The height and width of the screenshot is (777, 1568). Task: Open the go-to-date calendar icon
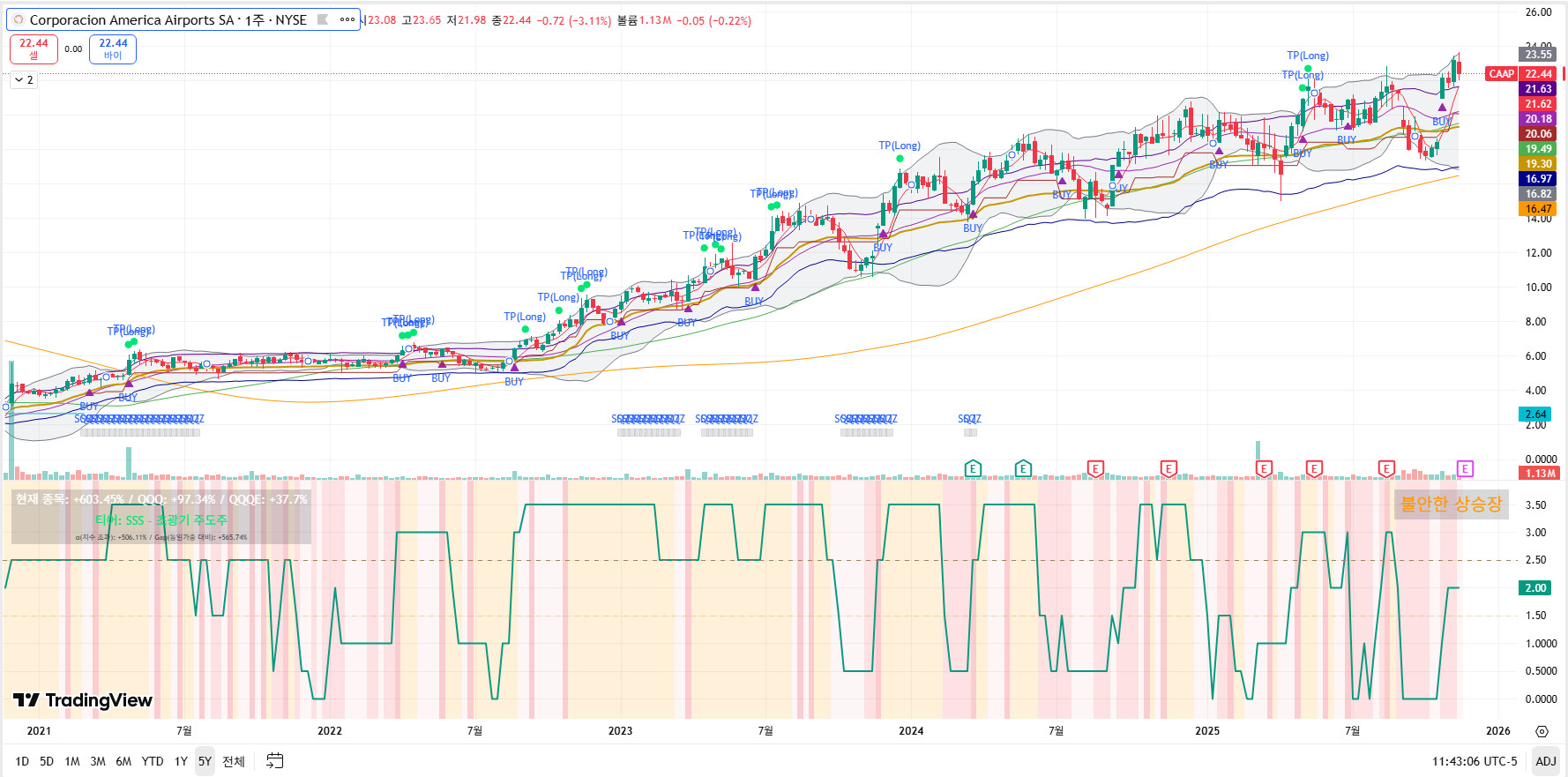(x=275, y=761)
